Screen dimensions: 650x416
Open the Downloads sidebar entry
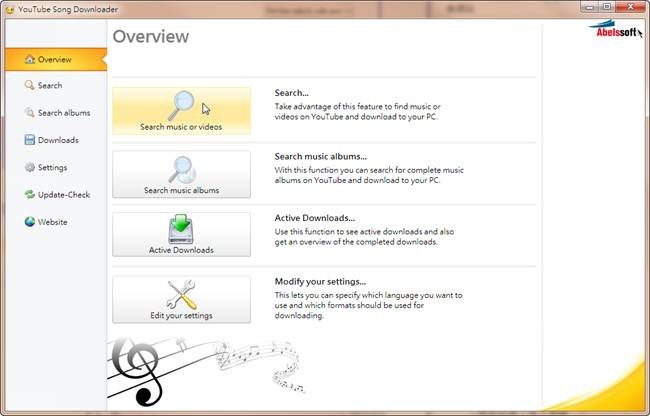click(56, 140)
